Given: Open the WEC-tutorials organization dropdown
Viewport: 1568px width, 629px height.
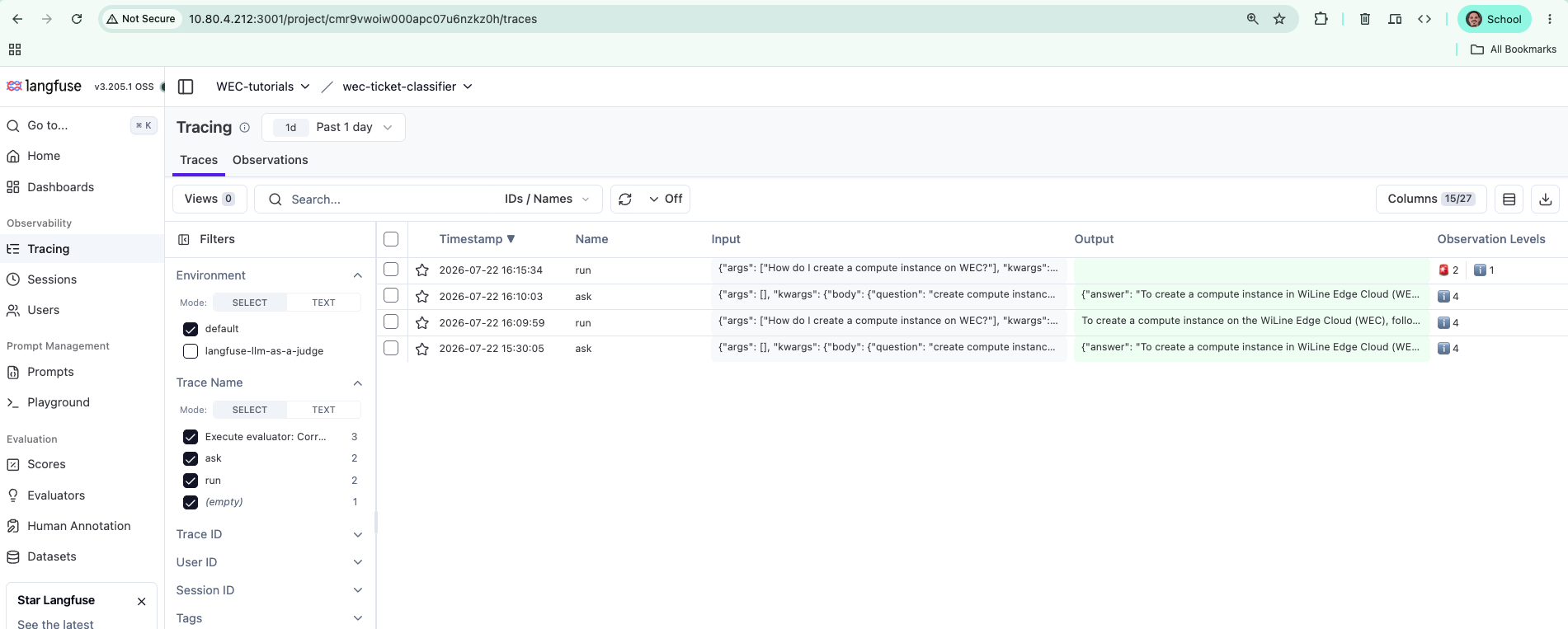Looking at the screenshot, I should tap(262, 87).
